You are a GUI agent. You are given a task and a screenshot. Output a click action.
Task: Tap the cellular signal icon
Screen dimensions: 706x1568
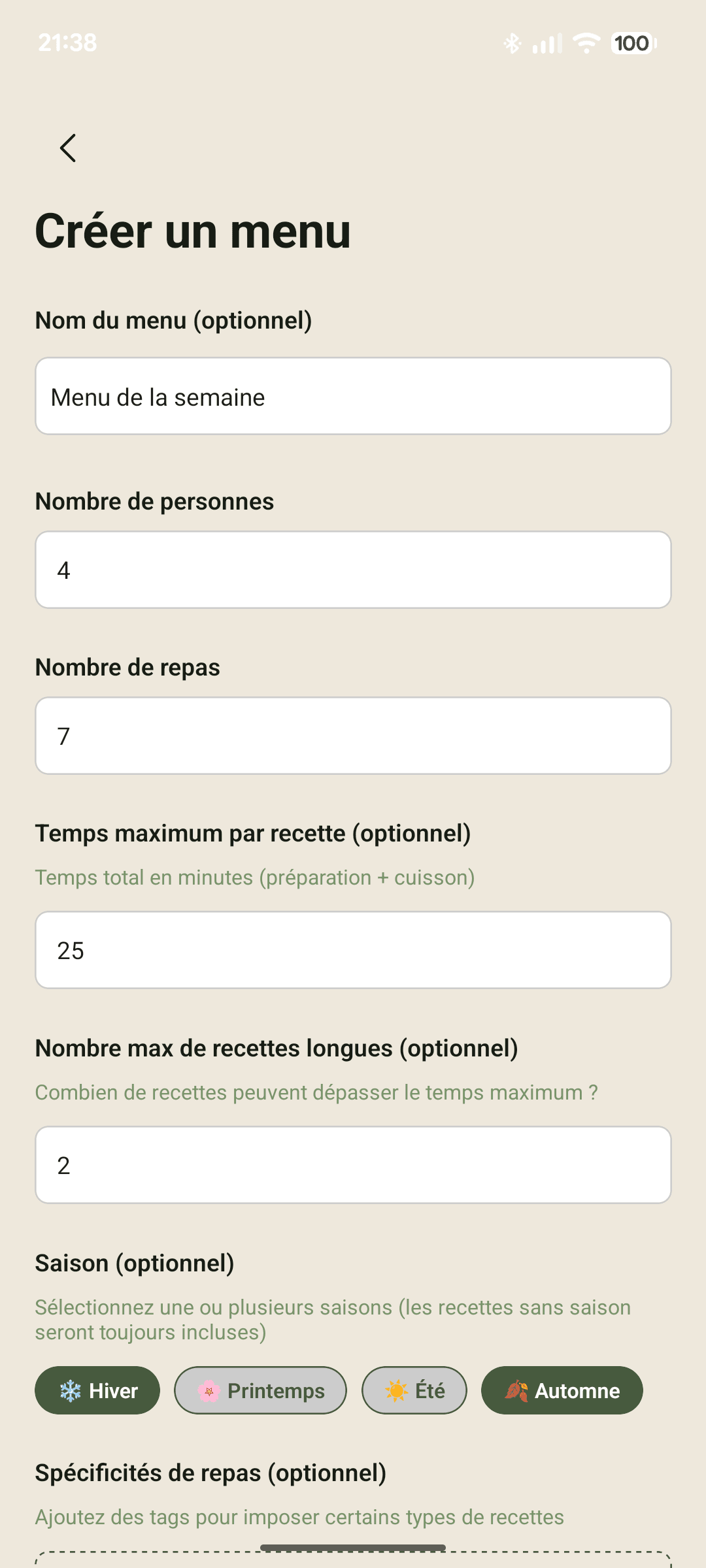(546, 42)
